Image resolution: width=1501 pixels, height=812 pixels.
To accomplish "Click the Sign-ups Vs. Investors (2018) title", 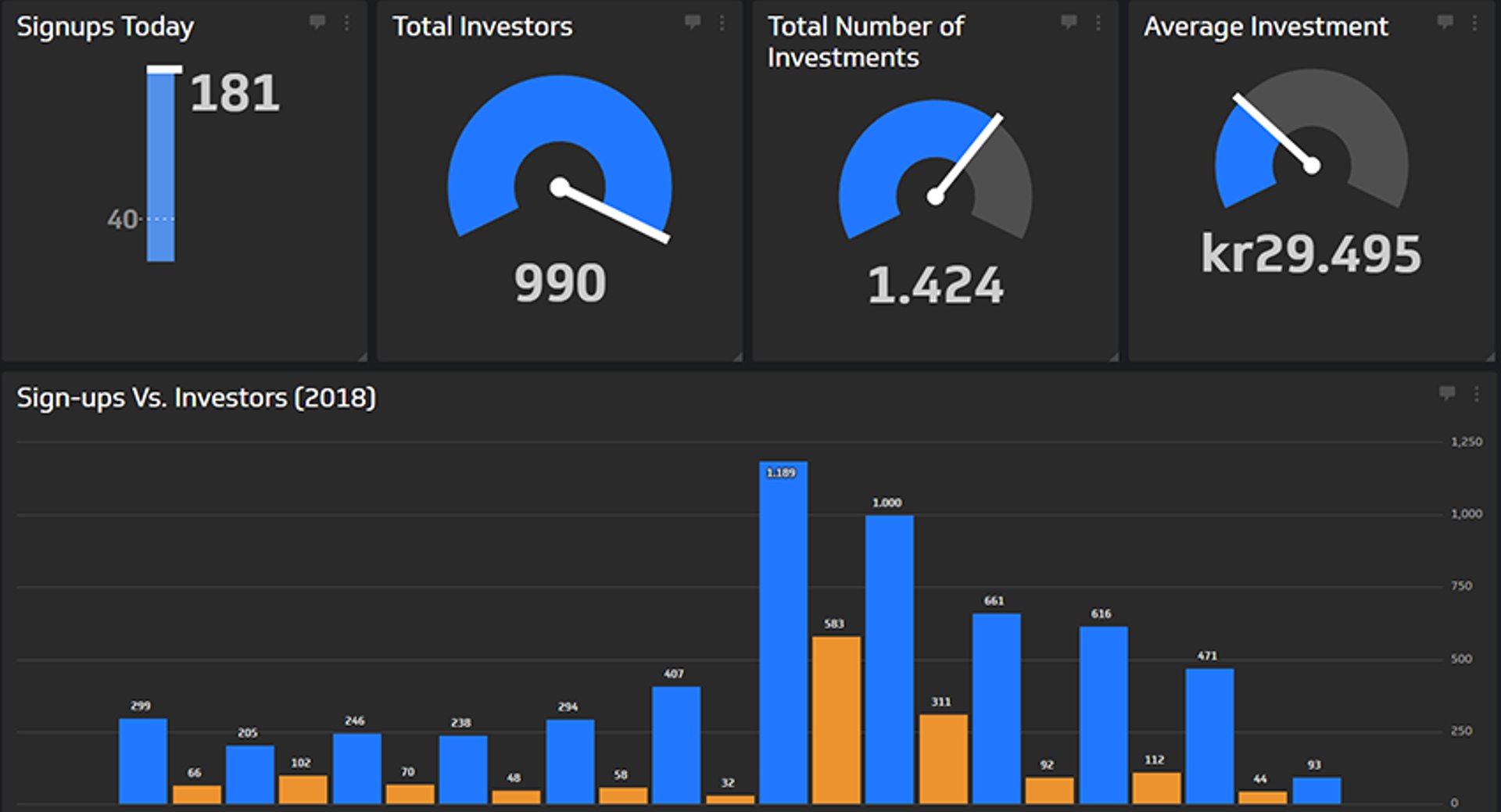I will click(196, 398).
